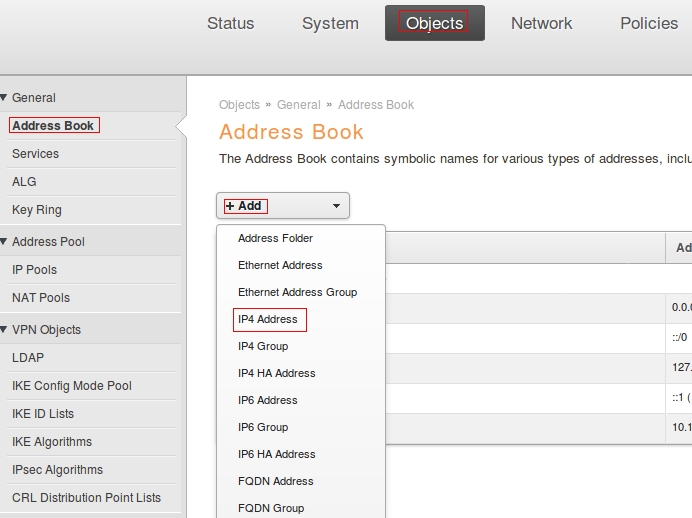The width and height of the screenshot is (692, 518).
Task: Pick IP6 Address from the menu
Action: coord(268,400)
